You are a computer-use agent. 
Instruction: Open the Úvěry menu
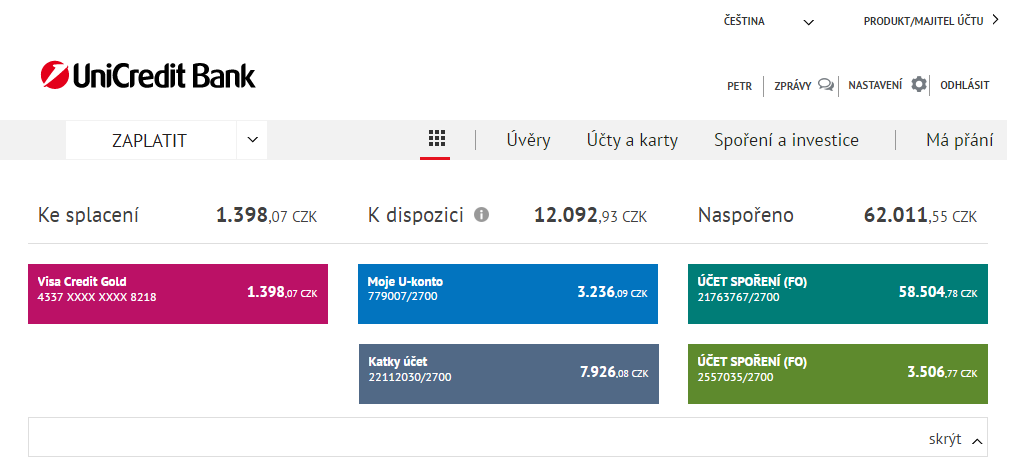529,140
